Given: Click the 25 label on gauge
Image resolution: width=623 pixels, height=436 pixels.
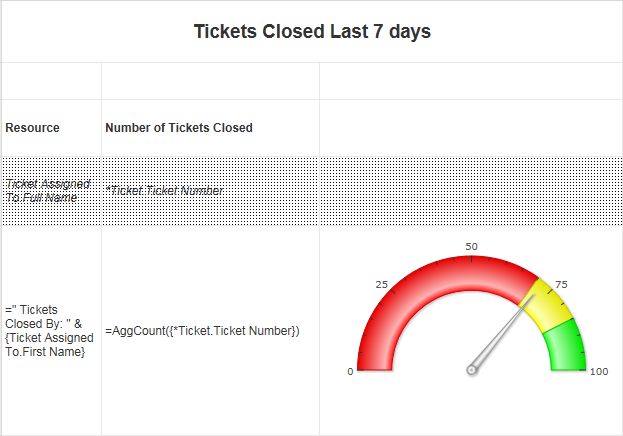Looking at the screenshot, I should [381, 284].
